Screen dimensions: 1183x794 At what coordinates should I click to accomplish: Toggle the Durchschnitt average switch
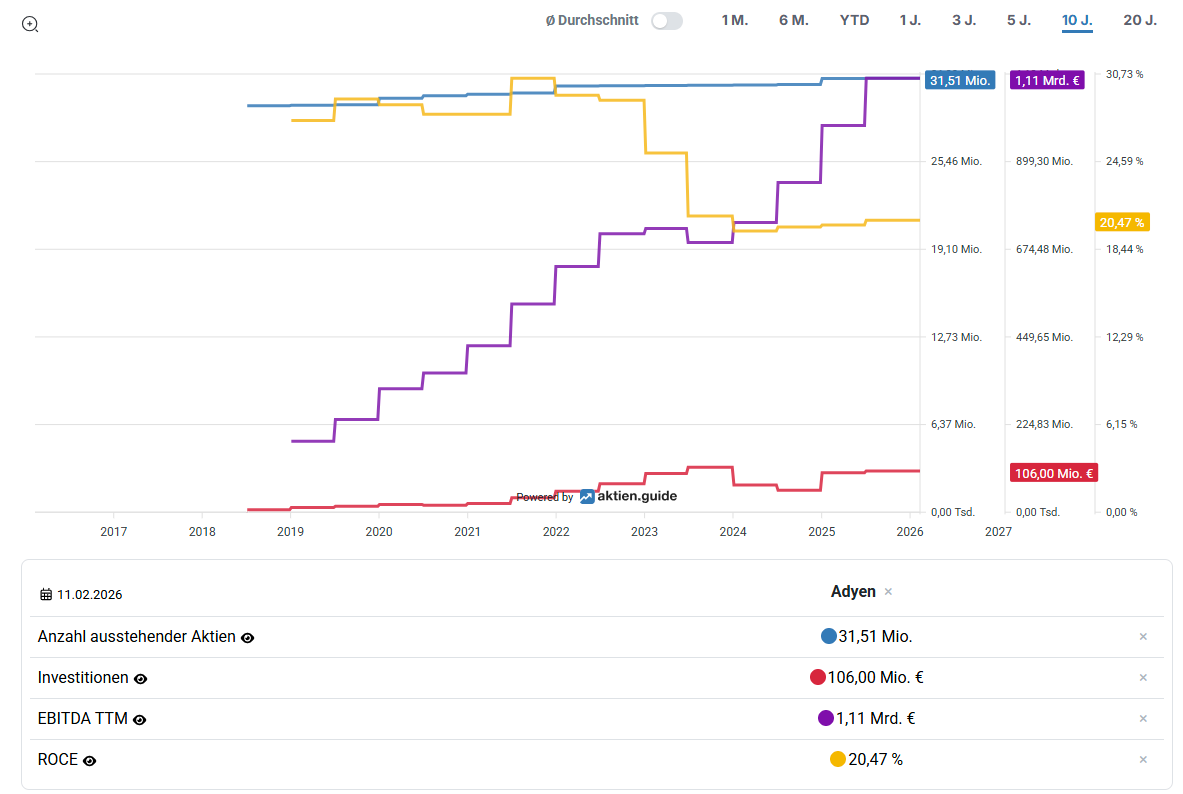pos(666,21)
